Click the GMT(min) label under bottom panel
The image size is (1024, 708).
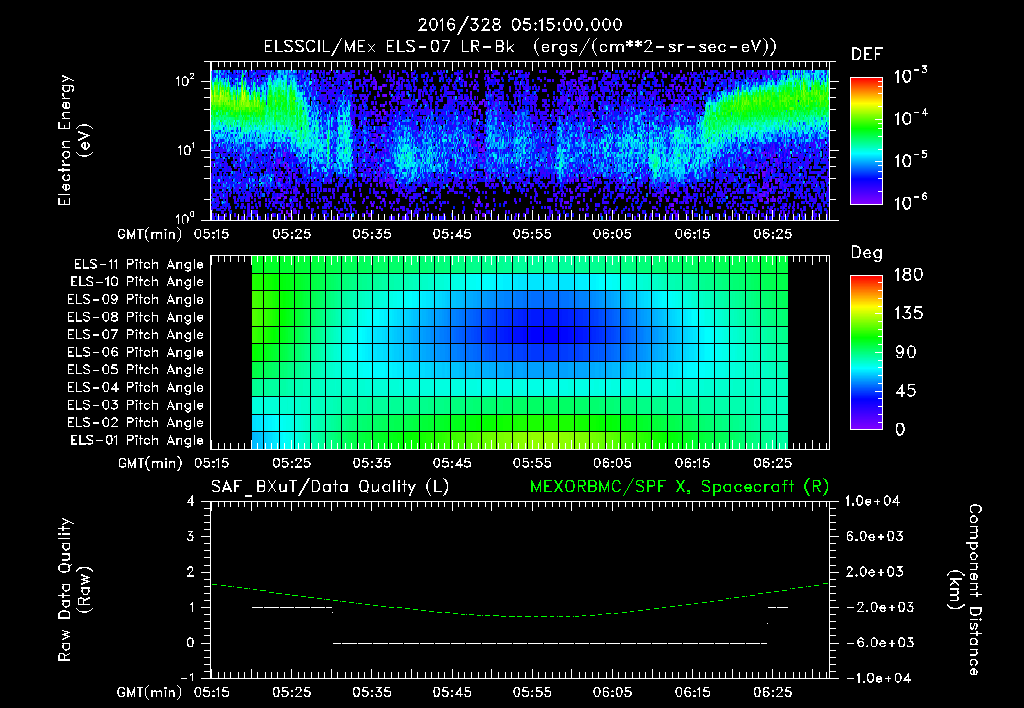point(150,692)
